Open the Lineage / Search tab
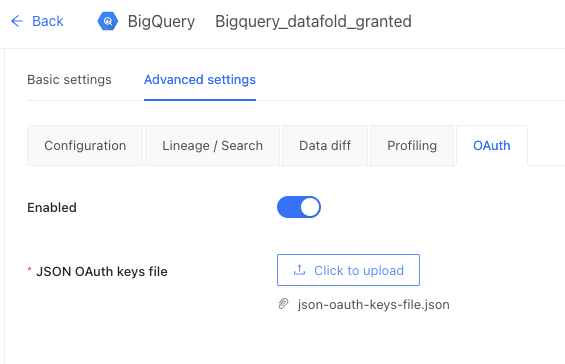The image size is (565, 364). 213,146
